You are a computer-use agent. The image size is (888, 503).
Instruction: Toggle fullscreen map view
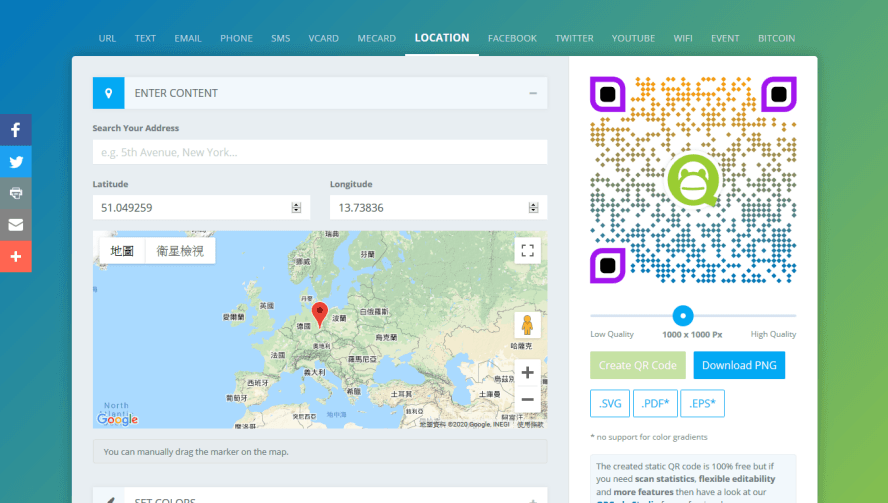click(x=527, y=250)
